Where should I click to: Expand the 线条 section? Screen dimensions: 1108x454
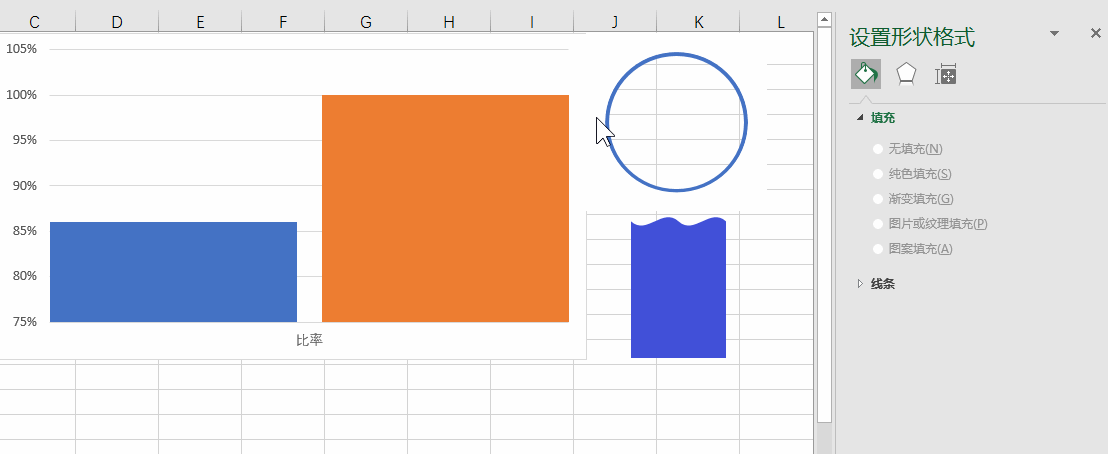tap(860, 284)
